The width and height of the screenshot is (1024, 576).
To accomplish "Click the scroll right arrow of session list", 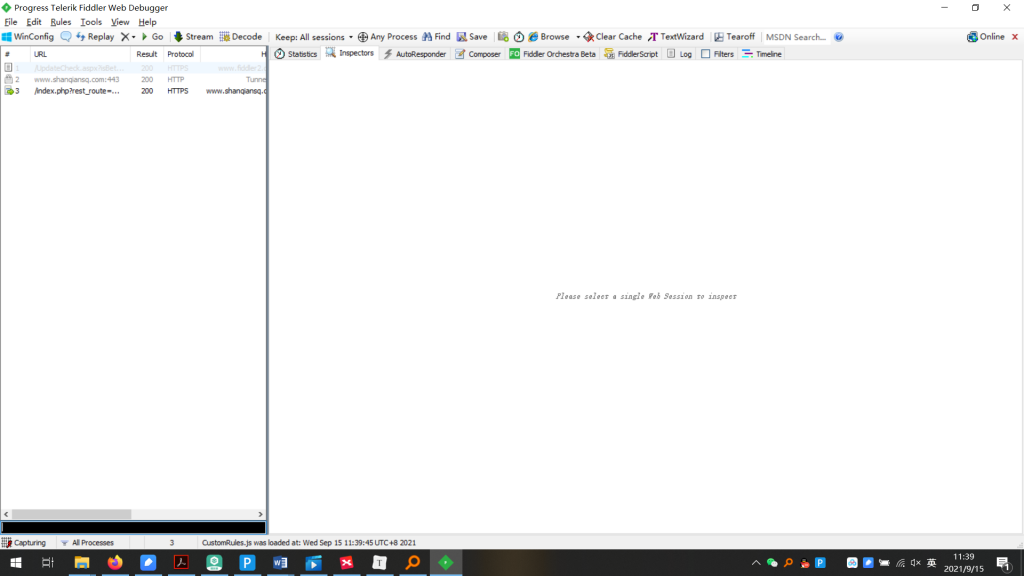I will click(260, 515).
